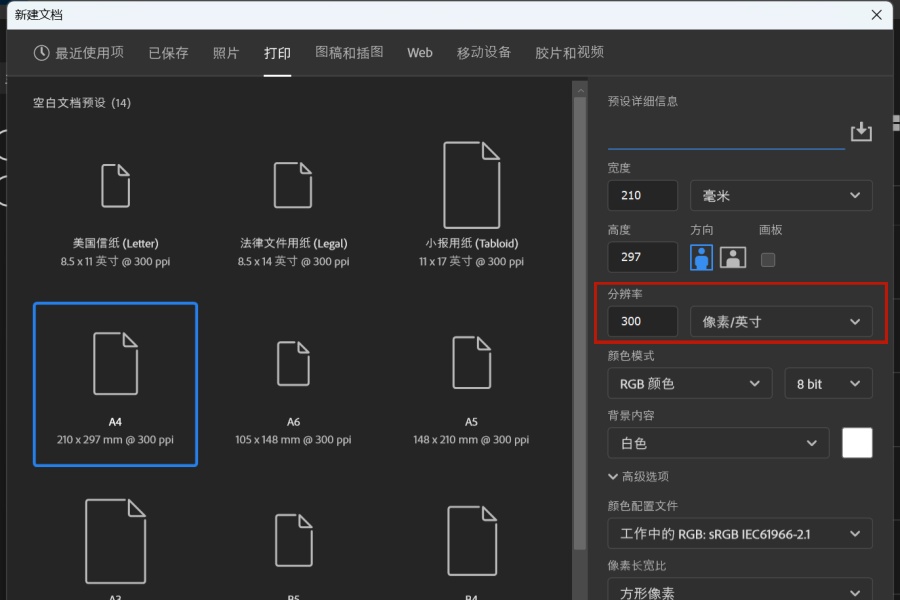Image resolution: width=900 pixels, height=600 pixels.
Task: Click the scrollbar up arrow in presets list
Action: (580, 91)
